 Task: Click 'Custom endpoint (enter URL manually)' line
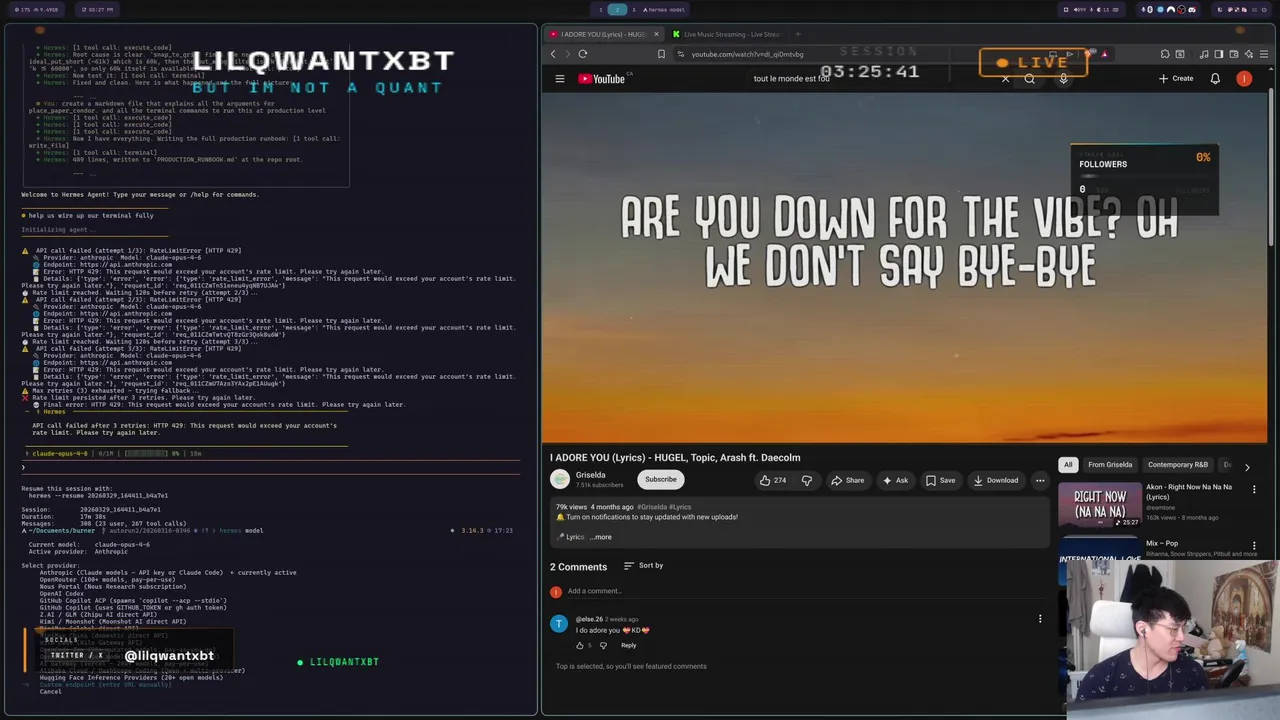pyautogui.click(x=105, y=685)
